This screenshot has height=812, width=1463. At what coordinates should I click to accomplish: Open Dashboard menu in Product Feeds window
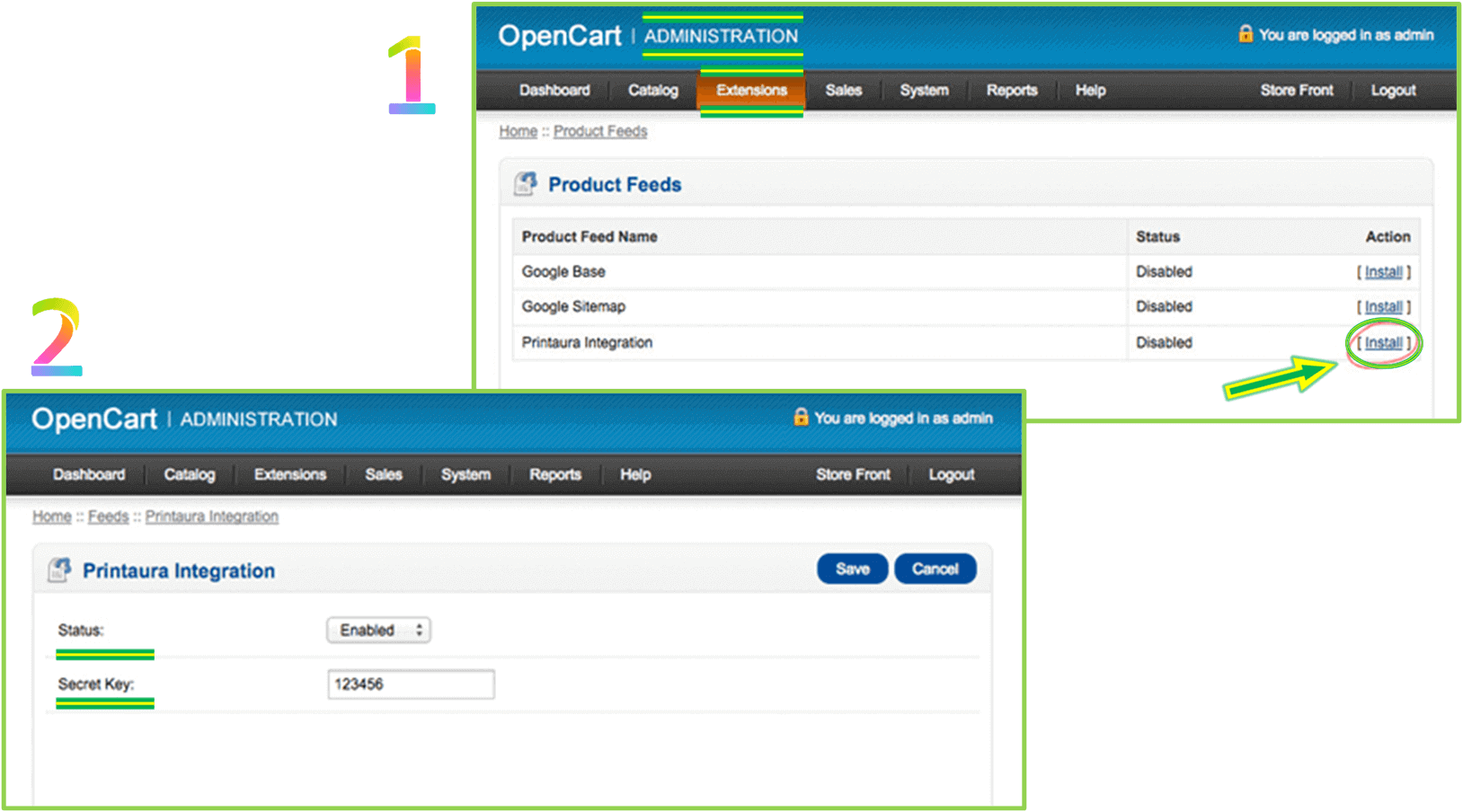click(x=554, y=90)
